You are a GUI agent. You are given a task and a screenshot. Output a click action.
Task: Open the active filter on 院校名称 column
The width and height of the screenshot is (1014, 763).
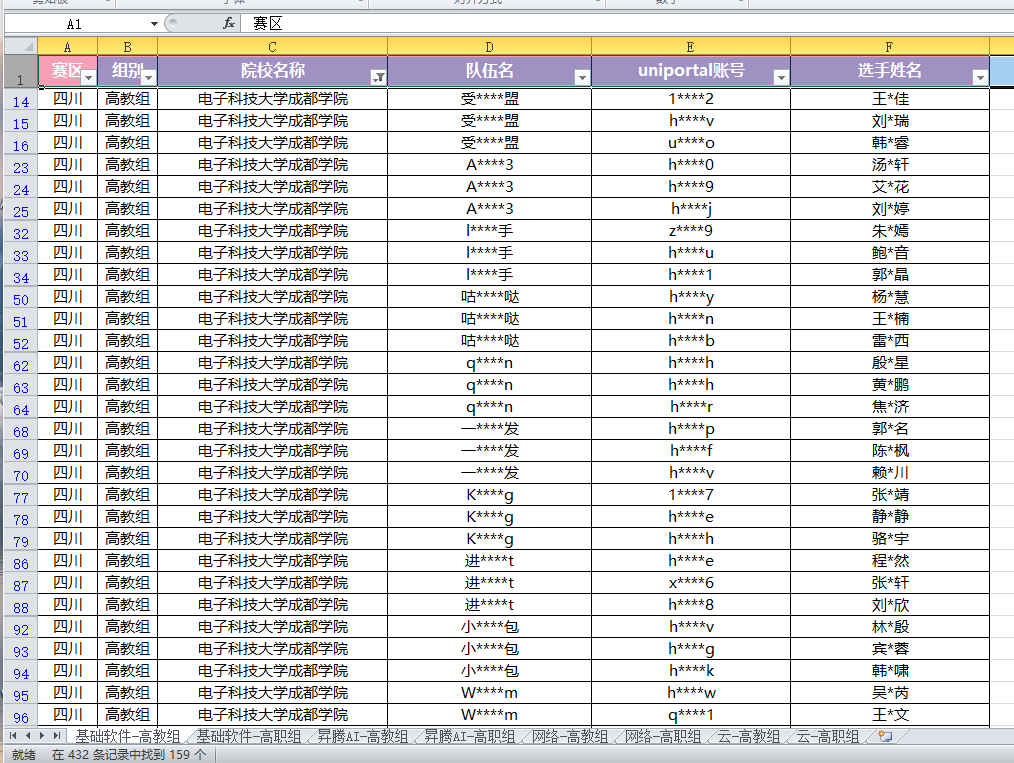tap(378, 77)
